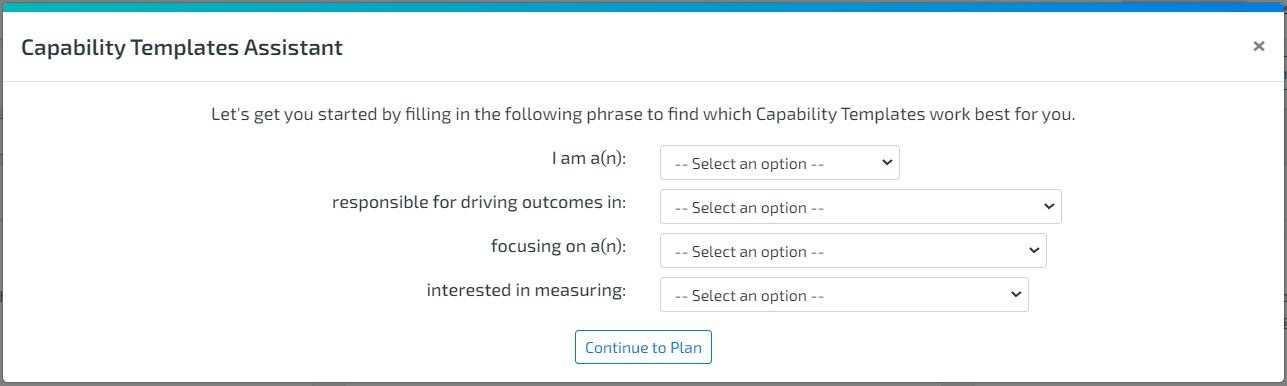Screen dimensions: 1287x386
Task: Close the Capability Templates Assistant dialog
Action: [1258, 46]
